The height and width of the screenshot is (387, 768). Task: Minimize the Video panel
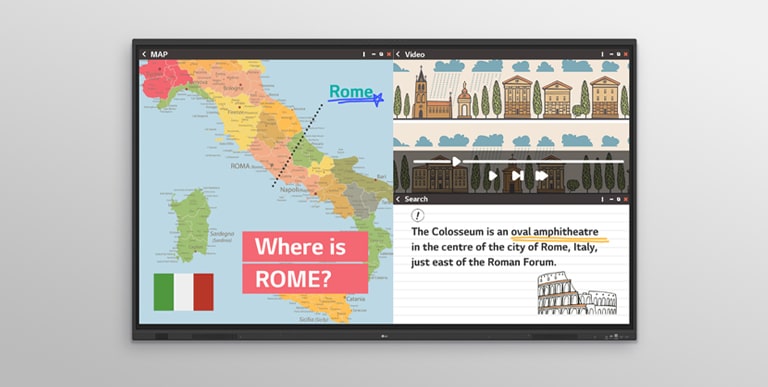tap(611, 54)
